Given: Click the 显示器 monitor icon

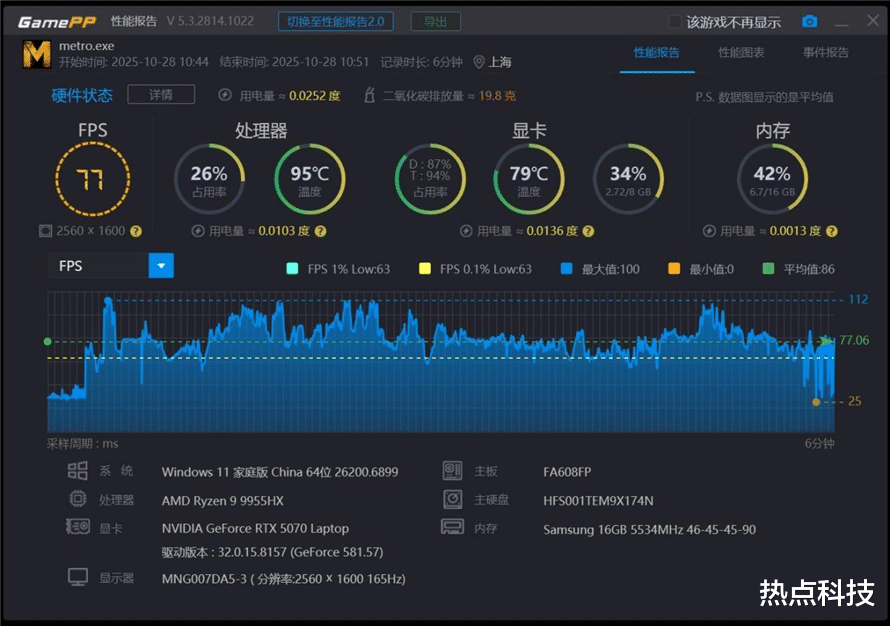Looking at the screenshot, I should [78, 577].
